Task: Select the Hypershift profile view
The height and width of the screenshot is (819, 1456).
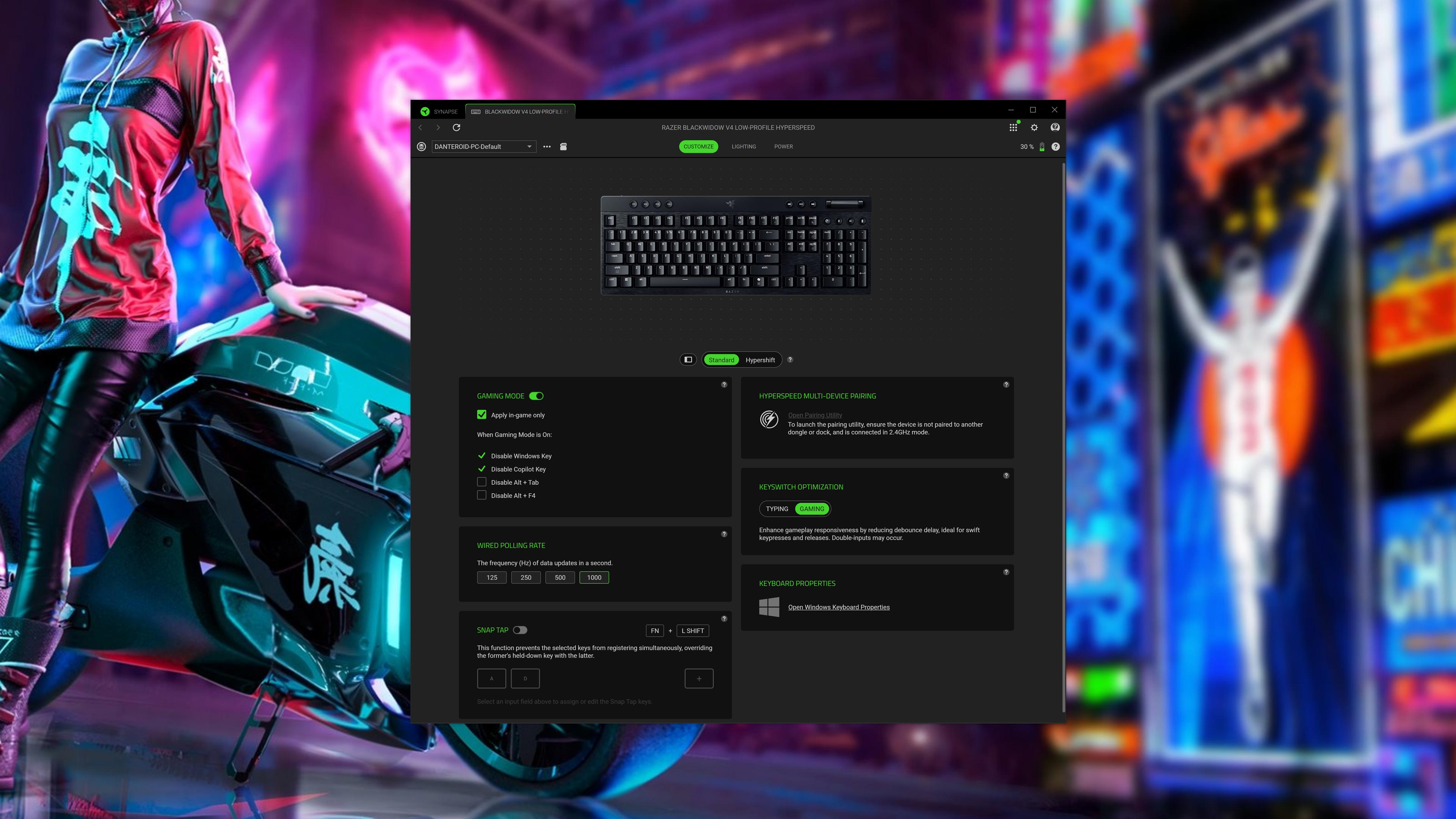Action: point(760,359)
